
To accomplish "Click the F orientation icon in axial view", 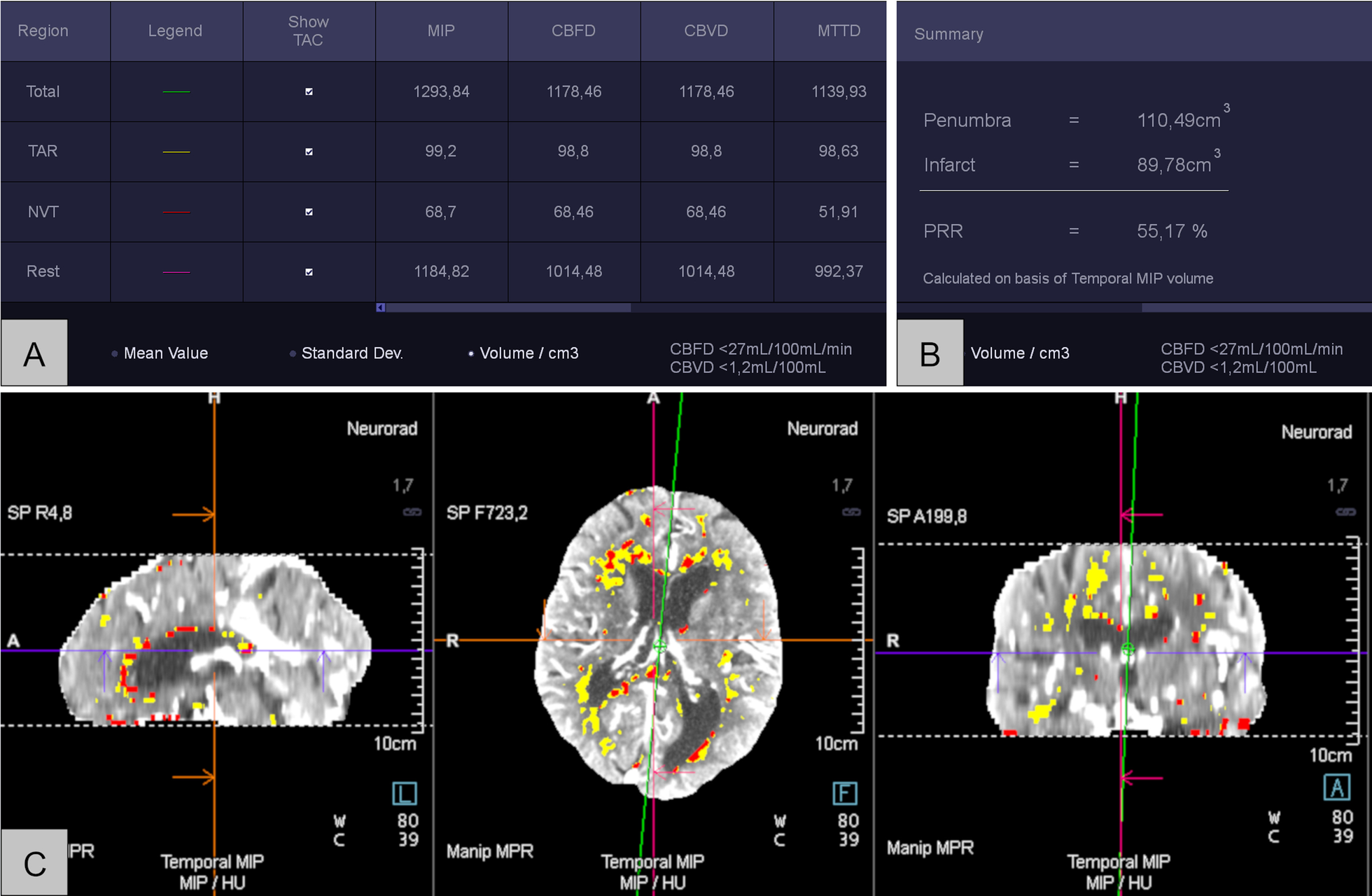I will (x=845, y=794).
